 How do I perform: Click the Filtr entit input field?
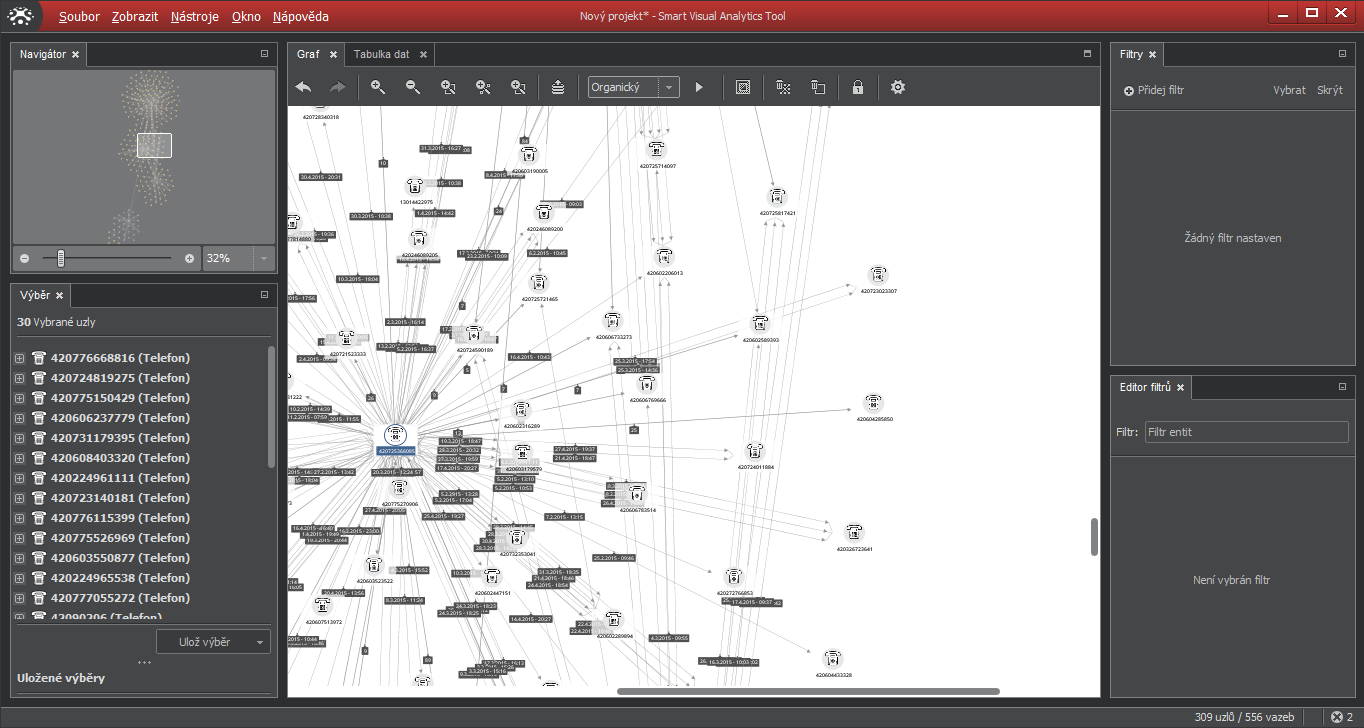click(1246, 432)
